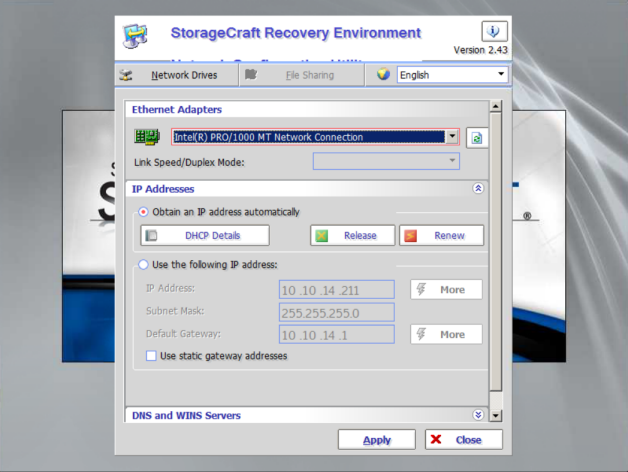
Task: Click the StorageCraft Recovery Environment logo icon
Action: coord(135,36)
